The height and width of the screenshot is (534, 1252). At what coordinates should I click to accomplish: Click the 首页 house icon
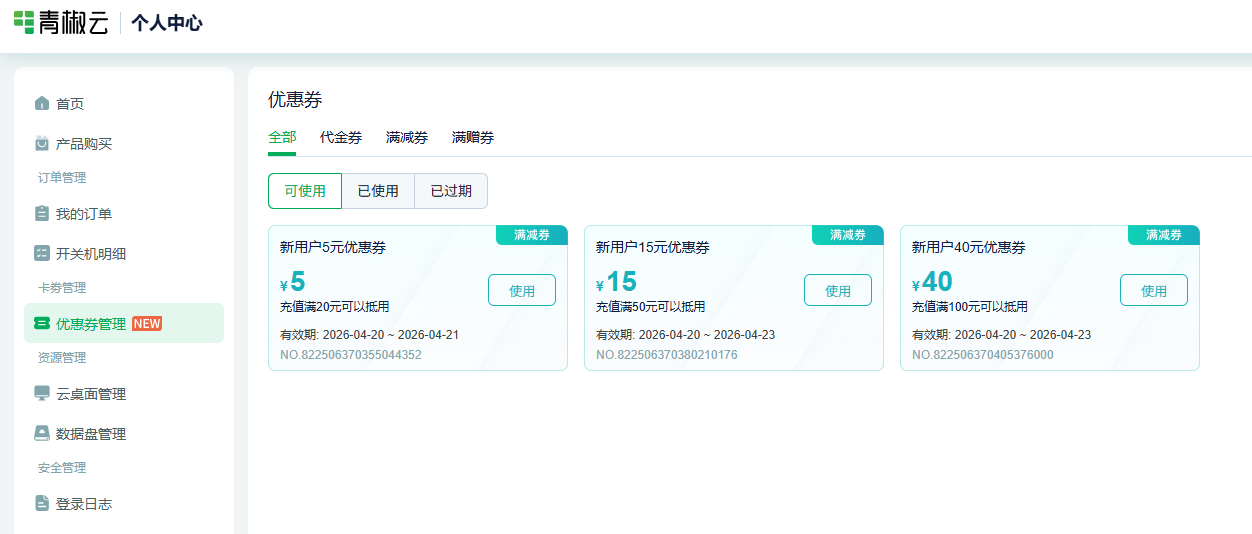click(42, 104)
